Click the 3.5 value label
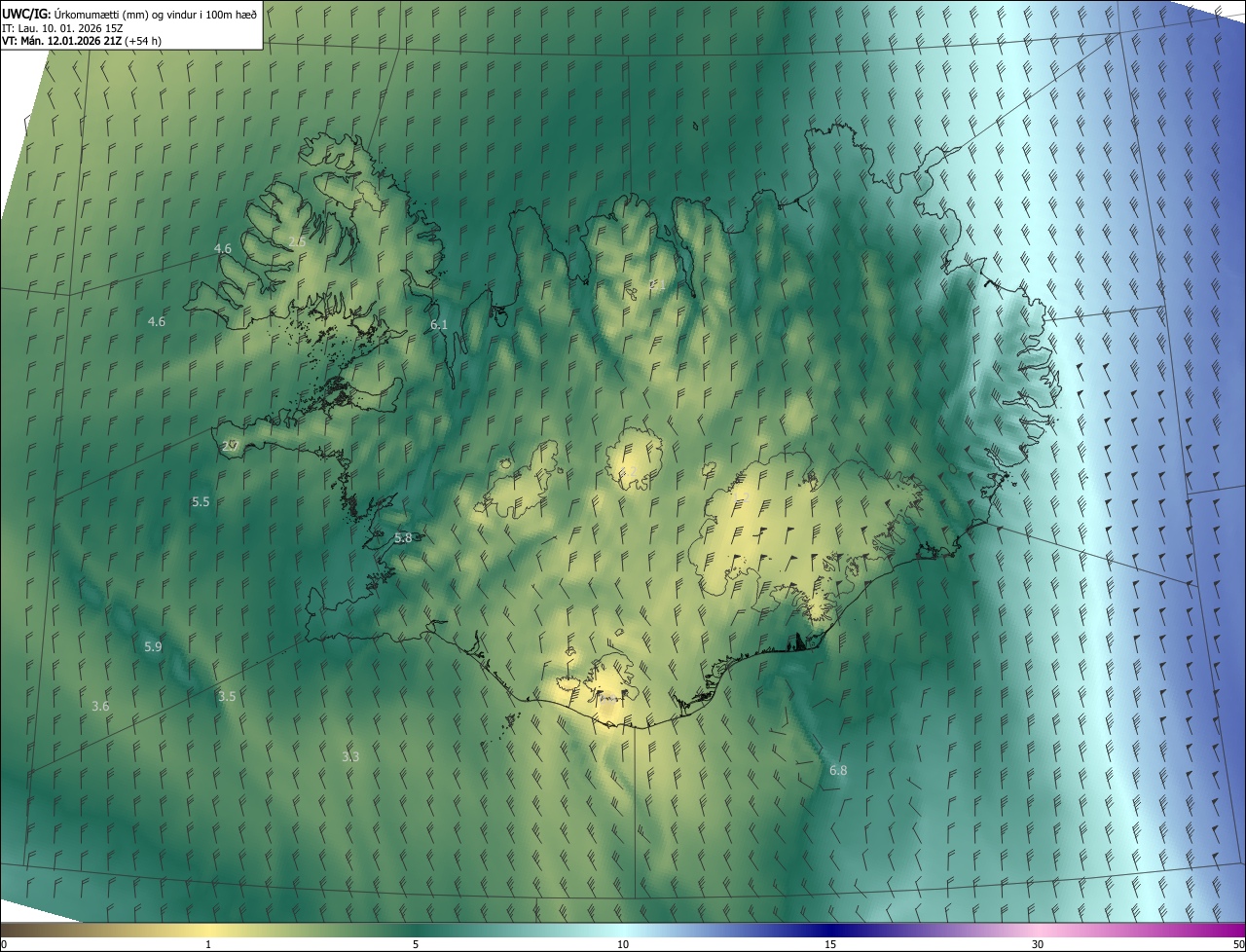 click(x=227, y=696)
